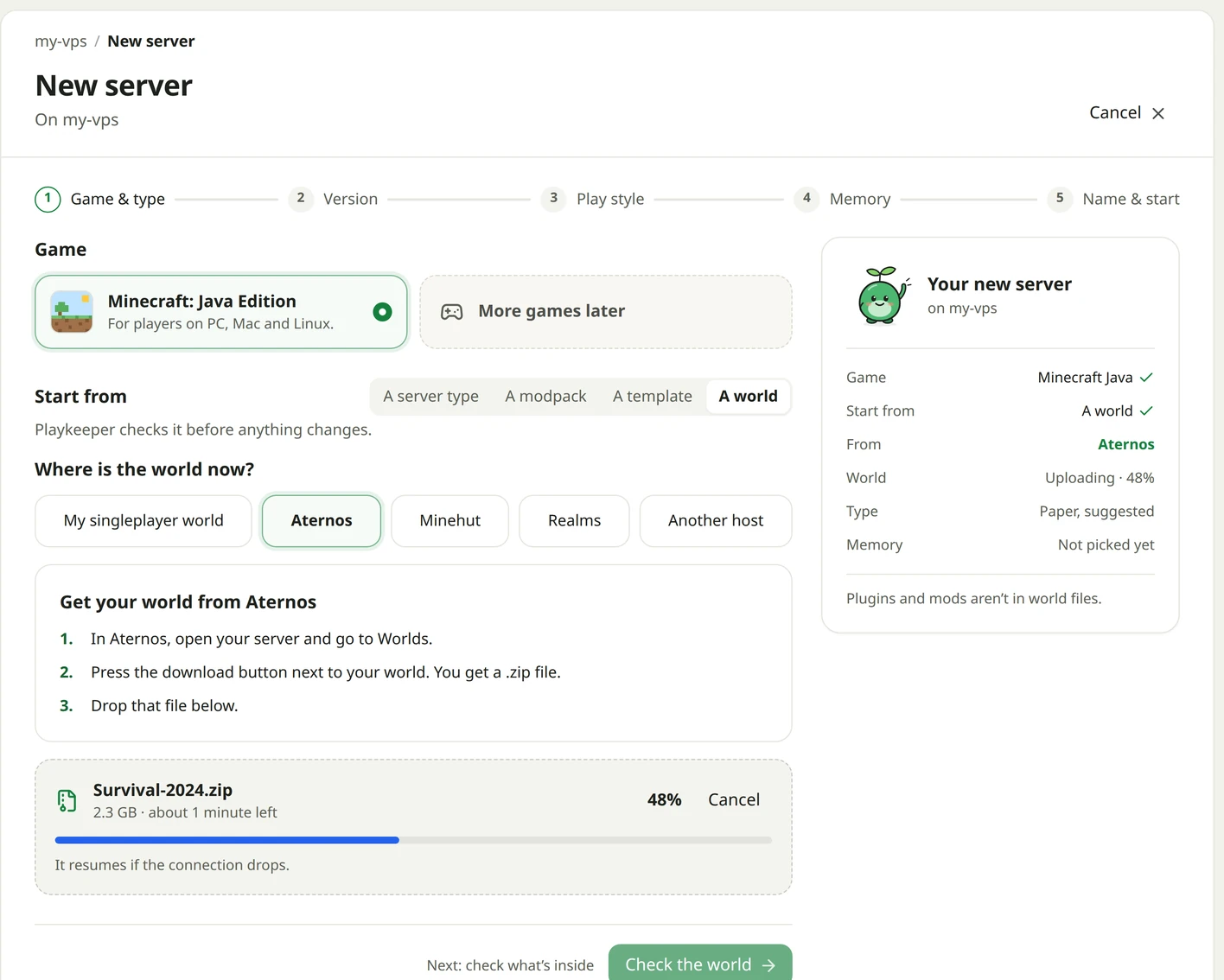Click the arrow icon on Check the world

tap(768, 965)
